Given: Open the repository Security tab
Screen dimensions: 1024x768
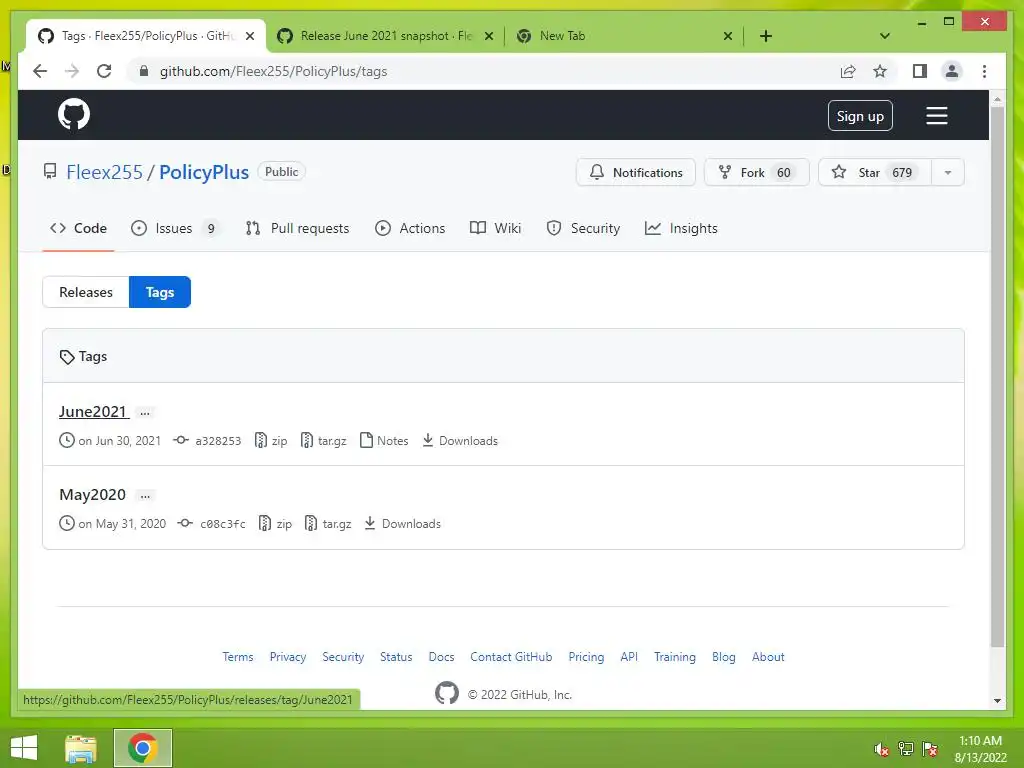Looking at the screenshot, I should pos(583,228).
